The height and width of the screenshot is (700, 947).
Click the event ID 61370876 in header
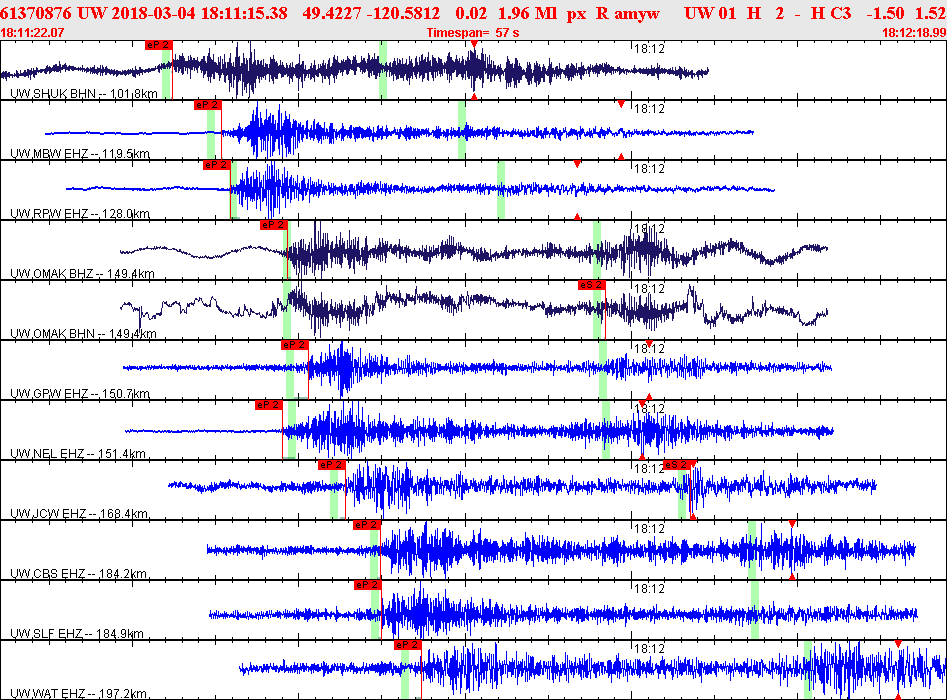[x=36, y=13]
